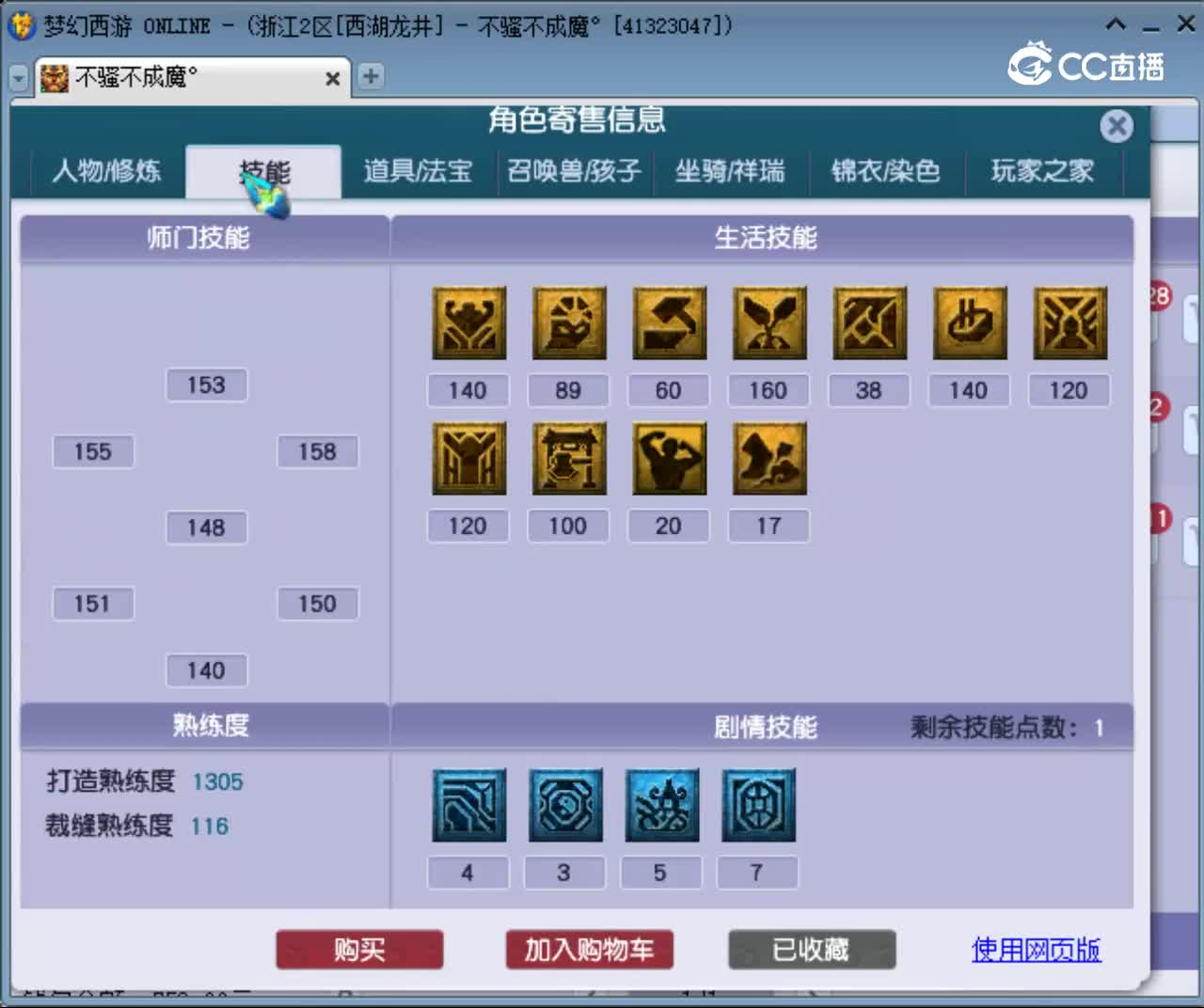The image size is (1204, 1008).
Task: Click the story skill value box showing 7
Action: 756,873
